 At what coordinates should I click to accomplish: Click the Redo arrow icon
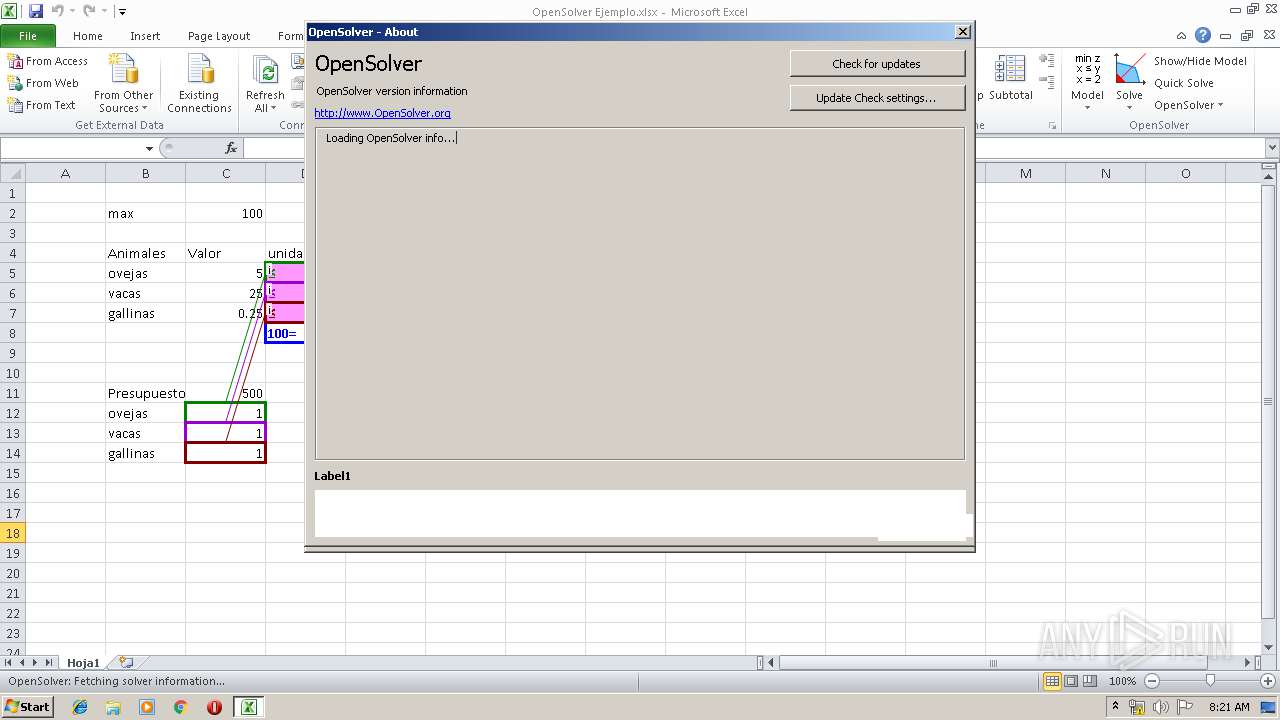coord(88,11)
